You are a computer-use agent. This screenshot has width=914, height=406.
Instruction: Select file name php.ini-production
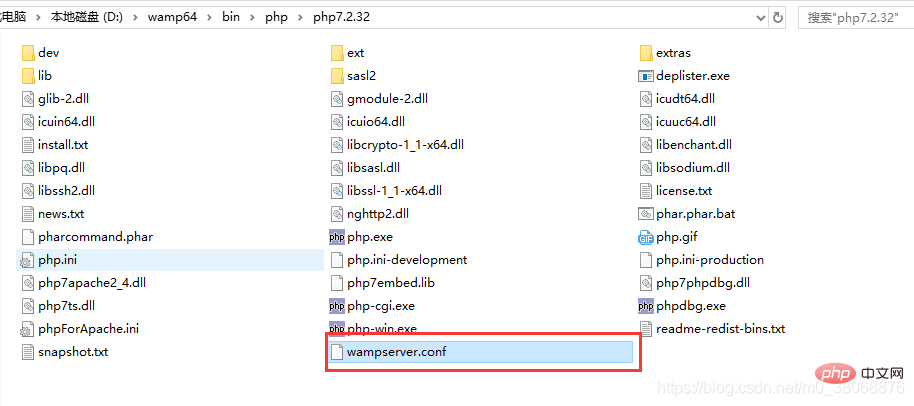(709, 260)
